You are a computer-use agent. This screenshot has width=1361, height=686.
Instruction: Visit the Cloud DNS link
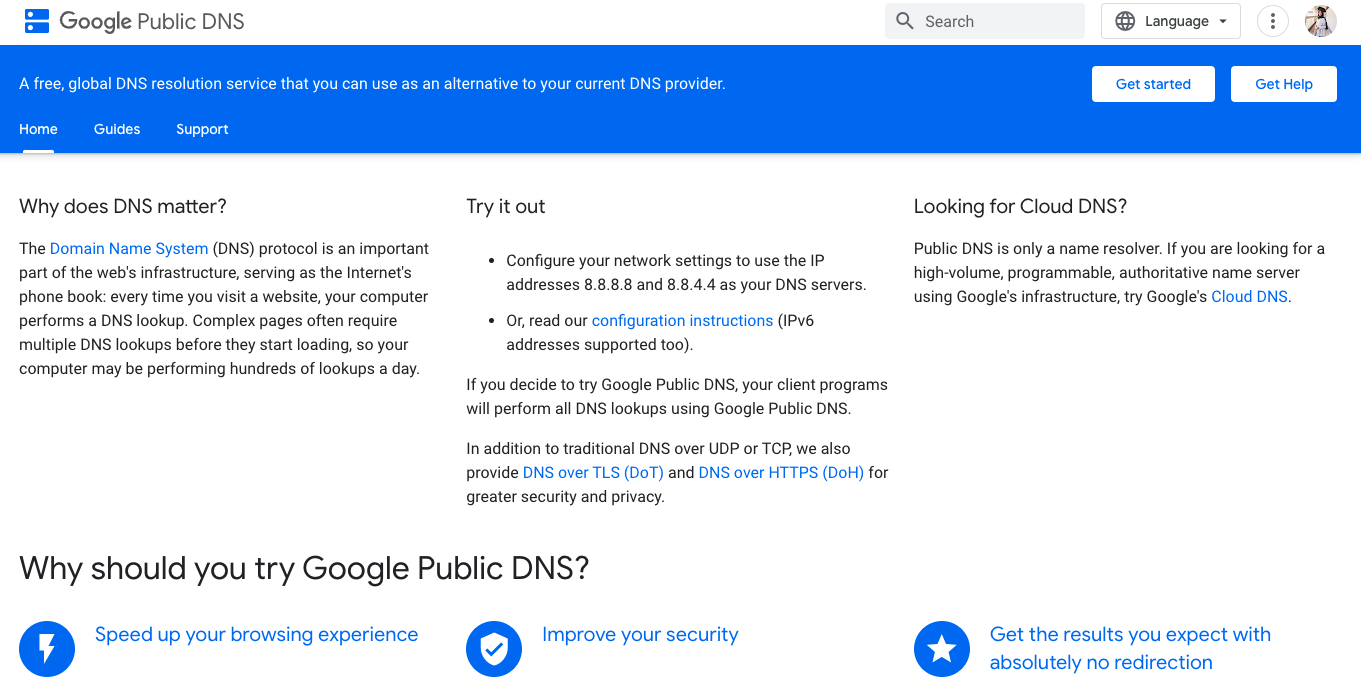[1248, 296]
